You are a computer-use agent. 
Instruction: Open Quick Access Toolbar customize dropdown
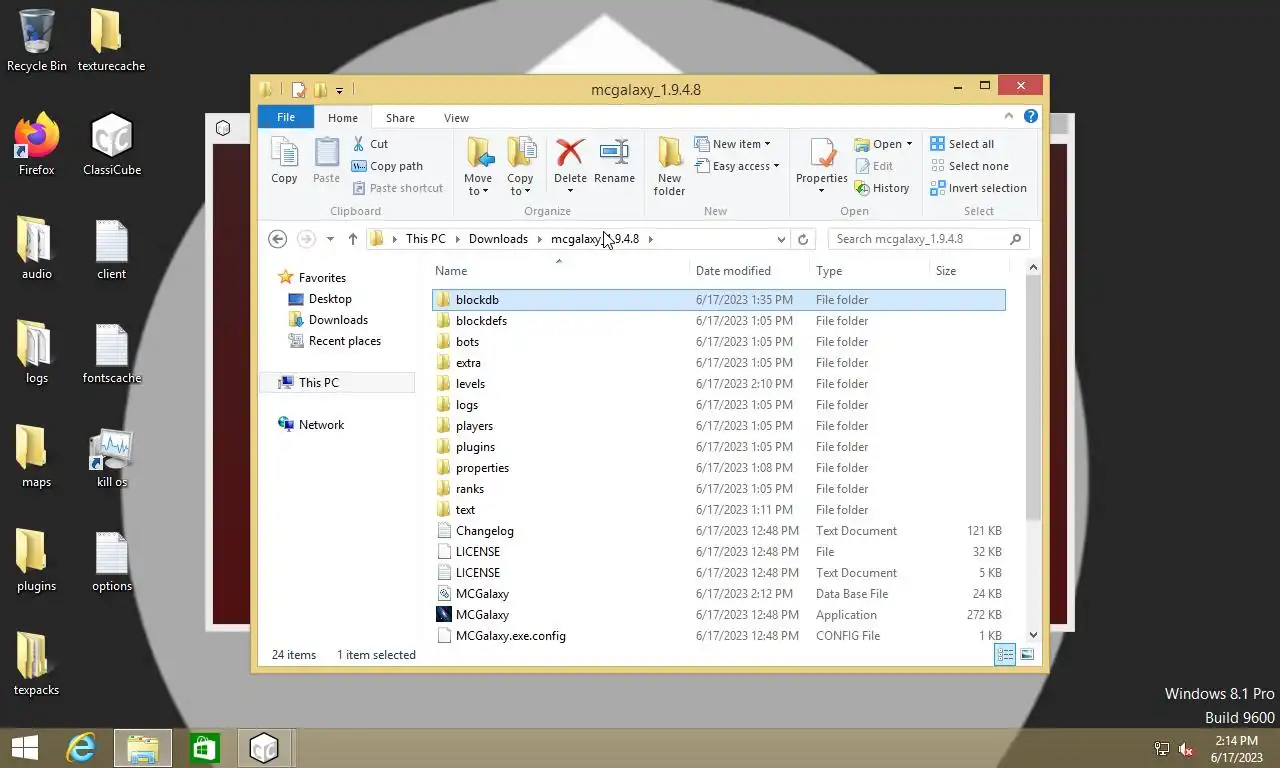(339, 90)
